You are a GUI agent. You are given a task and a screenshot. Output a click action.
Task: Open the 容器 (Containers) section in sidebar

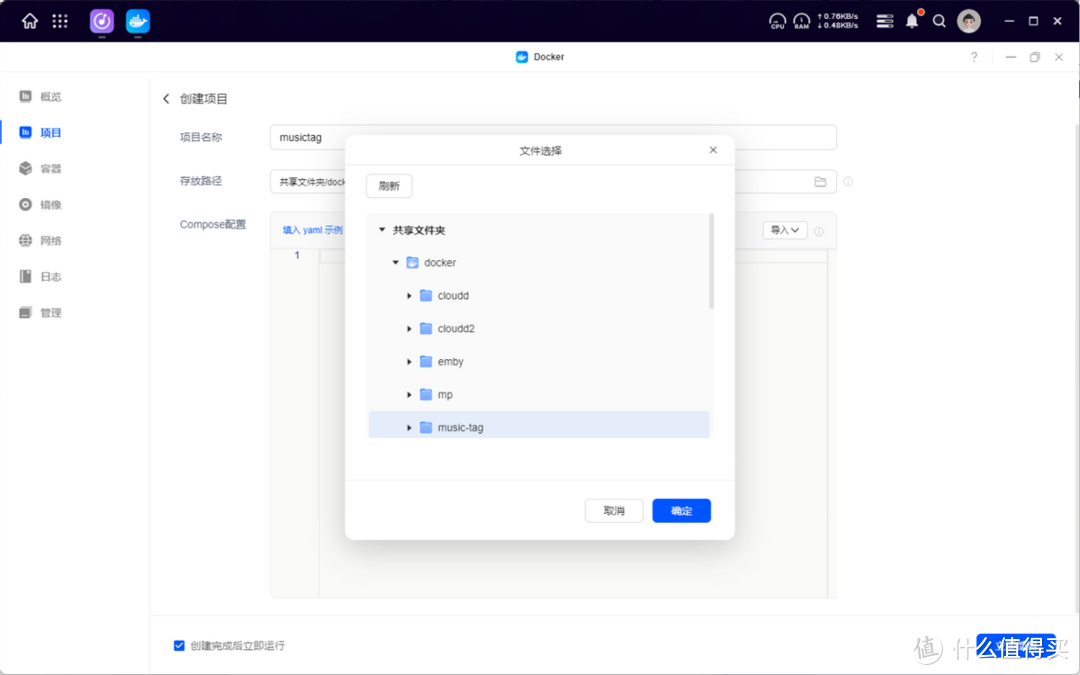coord(49,168)
